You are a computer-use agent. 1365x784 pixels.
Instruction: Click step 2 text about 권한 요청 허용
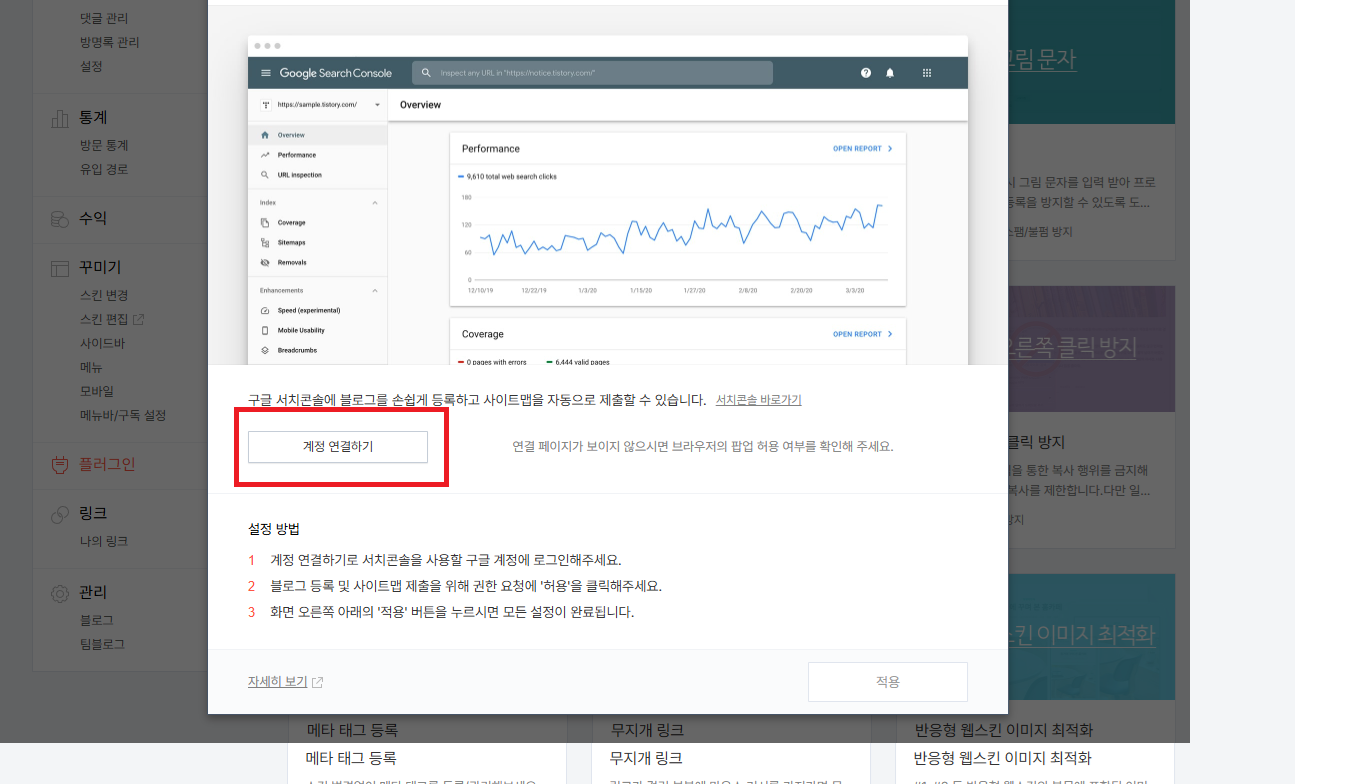coord(466,586)
